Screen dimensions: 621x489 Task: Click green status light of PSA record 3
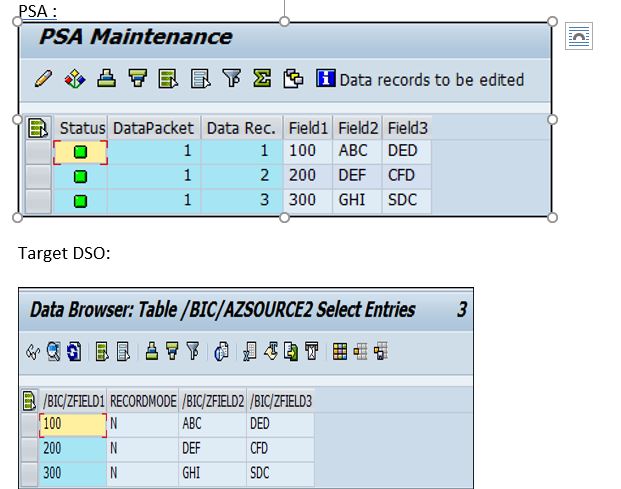click(80, 201)
